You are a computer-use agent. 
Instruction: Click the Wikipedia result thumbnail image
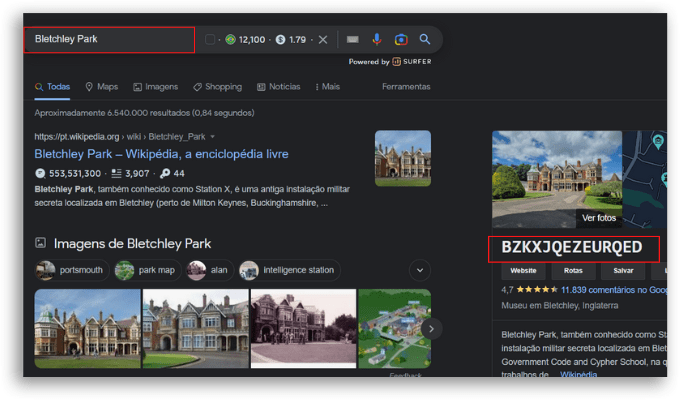point(403,158)
